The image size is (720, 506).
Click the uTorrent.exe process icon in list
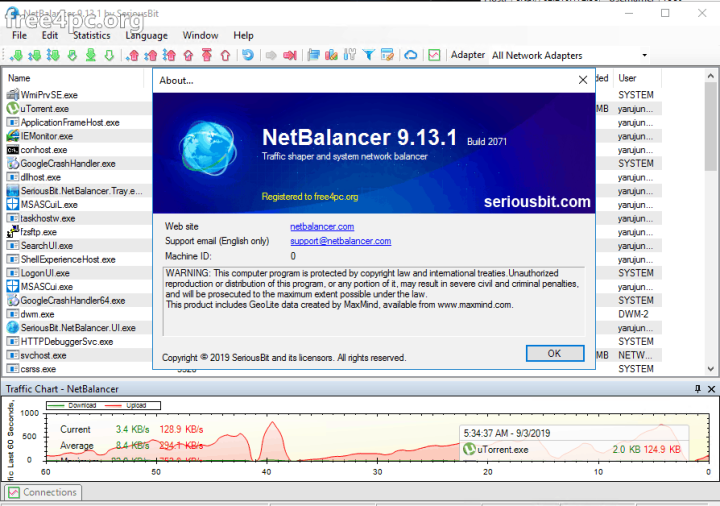click(x=12, y=108)
